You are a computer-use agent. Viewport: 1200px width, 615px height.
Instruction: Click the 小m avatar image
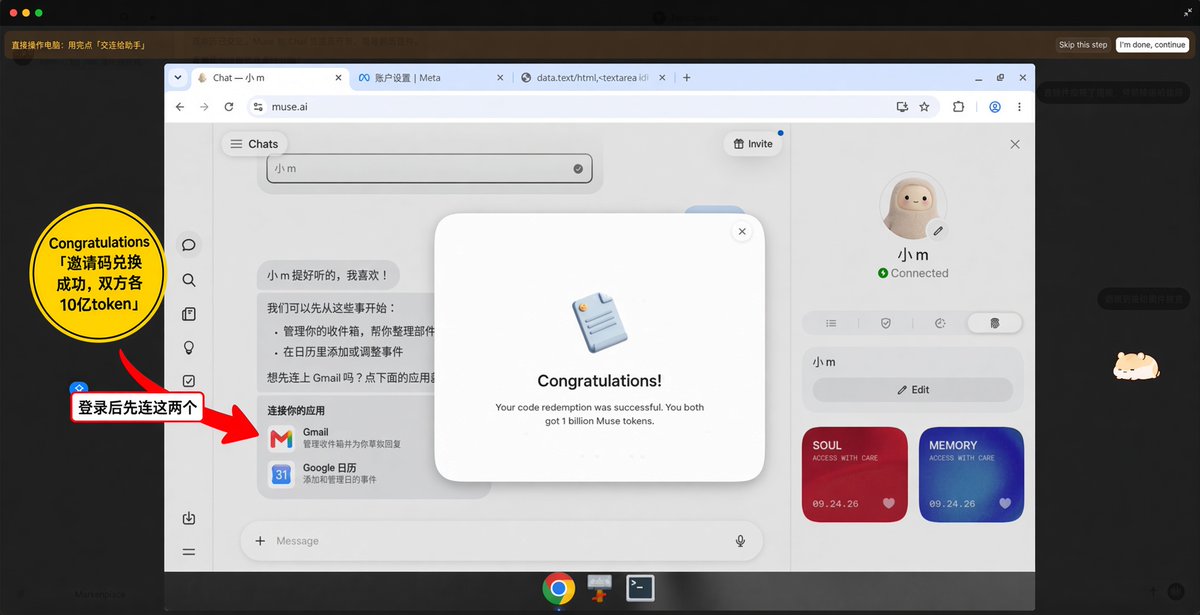point(911,205)
